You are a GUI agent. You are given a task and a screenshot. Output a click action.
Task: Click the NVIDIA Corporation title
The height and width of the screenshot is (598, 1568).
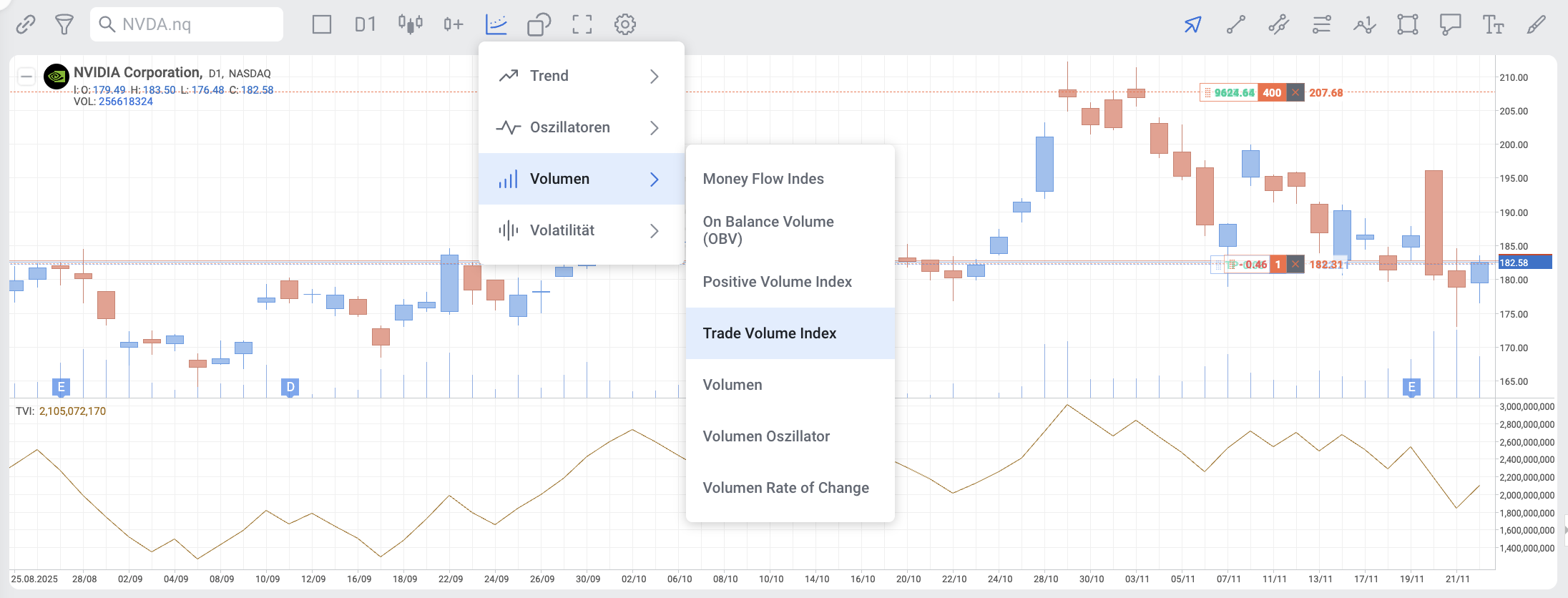click(138, 72)
